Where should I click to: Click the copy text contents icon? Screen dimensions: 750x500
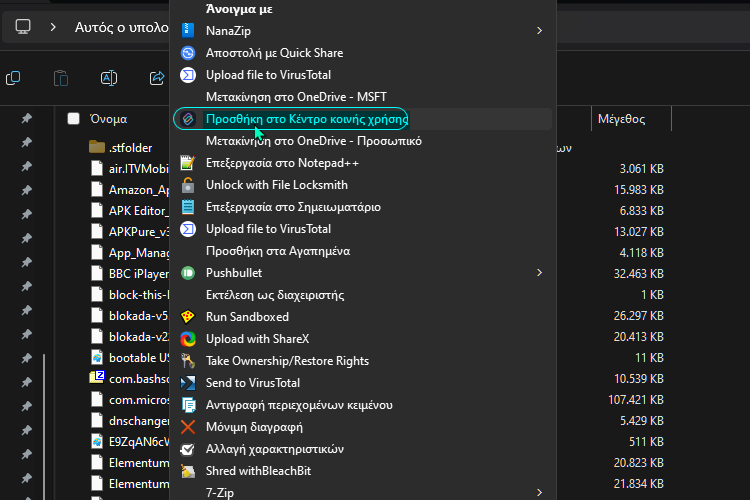pyautogui.click(x=188, y=405)
